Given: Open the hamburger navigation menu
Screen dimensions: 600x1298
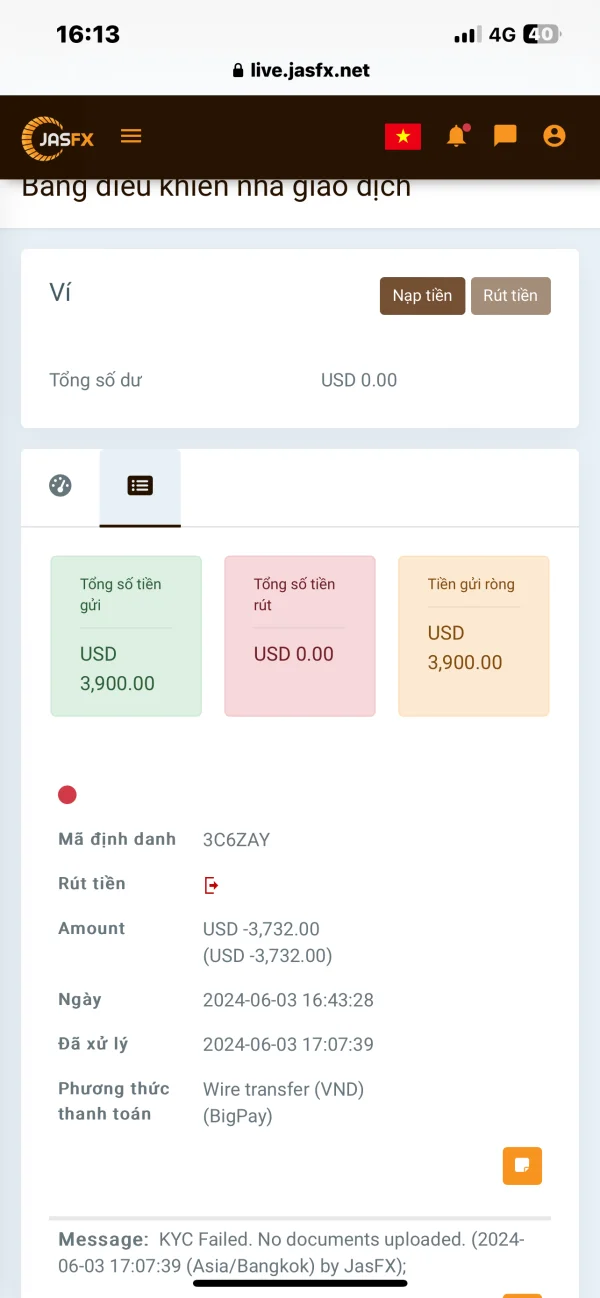Looking at the screenshot, I should [131, 136].
